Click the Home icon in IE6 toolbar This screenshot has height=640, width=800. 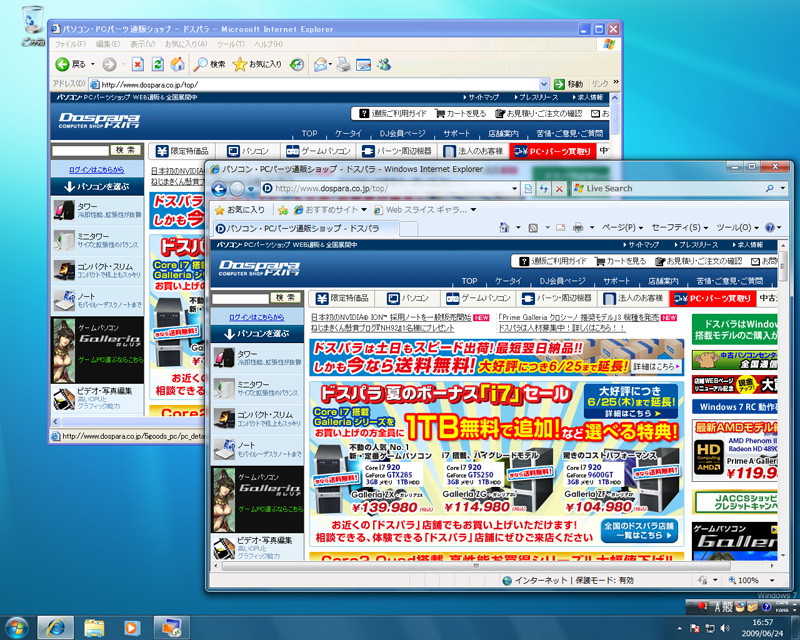(177, 64)
